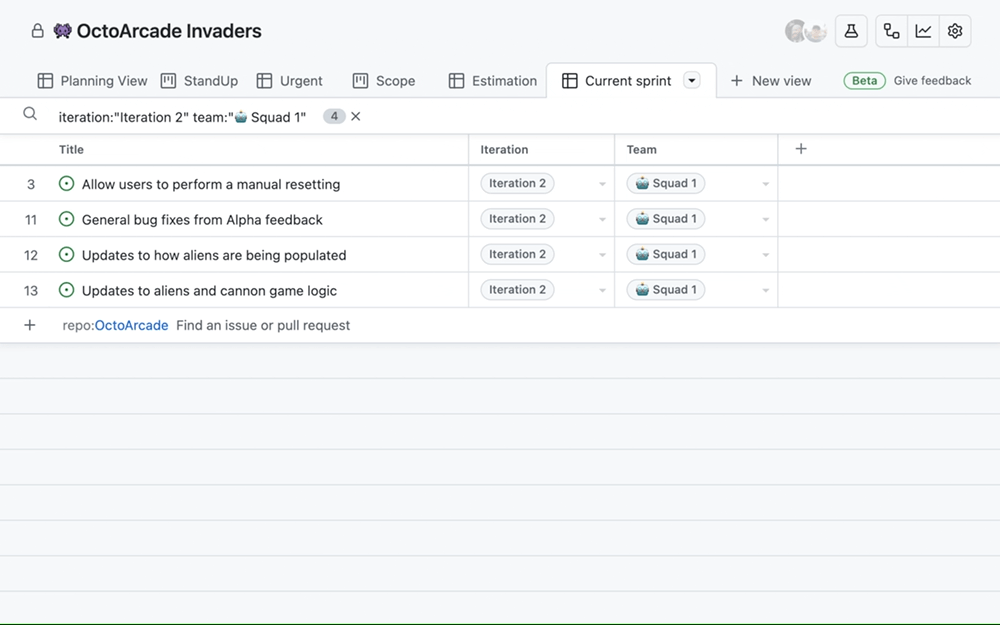Screen dimensions: 1000x625
Task: Open project settings gear icon
Action: click(955, 31)
